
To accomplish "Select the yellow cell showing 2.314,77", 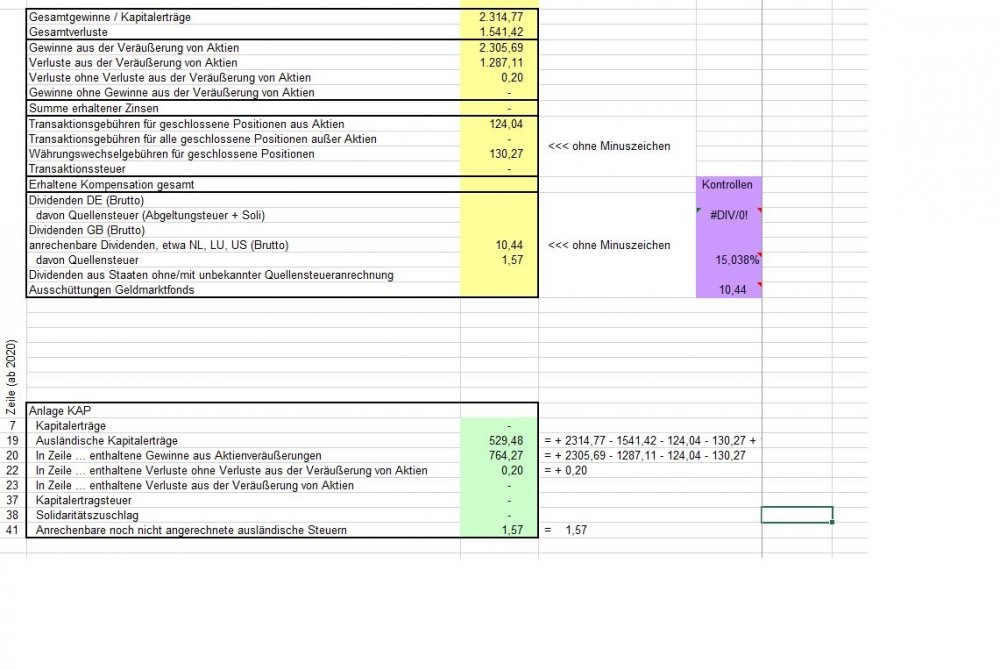I will coord(498,17).
